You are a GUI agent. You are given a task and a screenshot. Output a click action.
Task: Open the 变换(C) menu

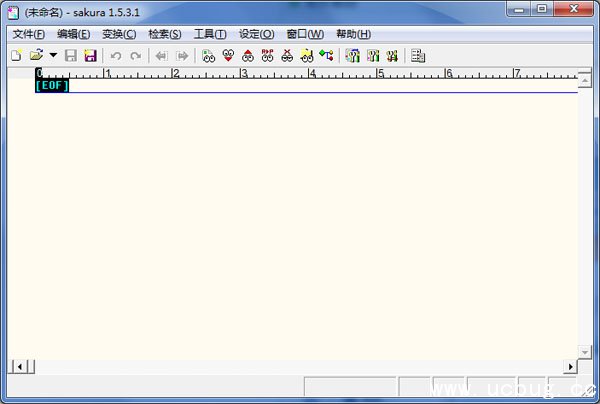[119, 34]
